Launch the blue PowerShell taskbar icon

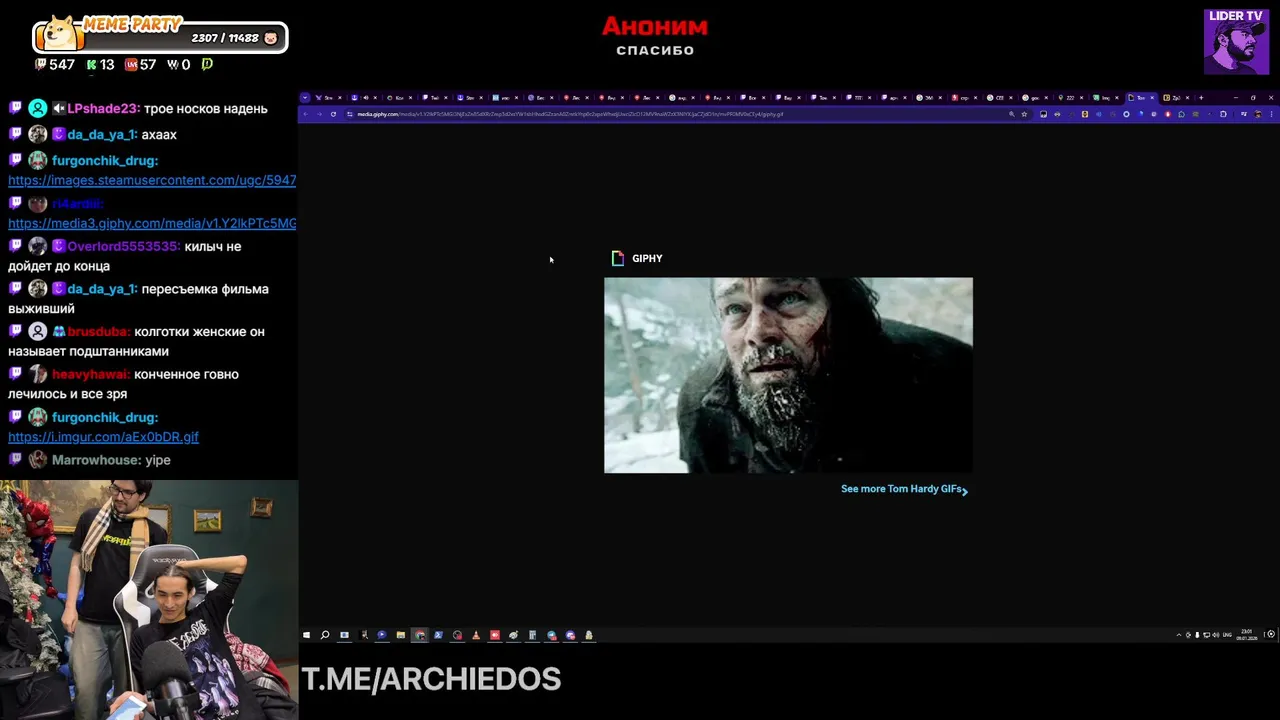pyautogui.click(x=438, y=635)
